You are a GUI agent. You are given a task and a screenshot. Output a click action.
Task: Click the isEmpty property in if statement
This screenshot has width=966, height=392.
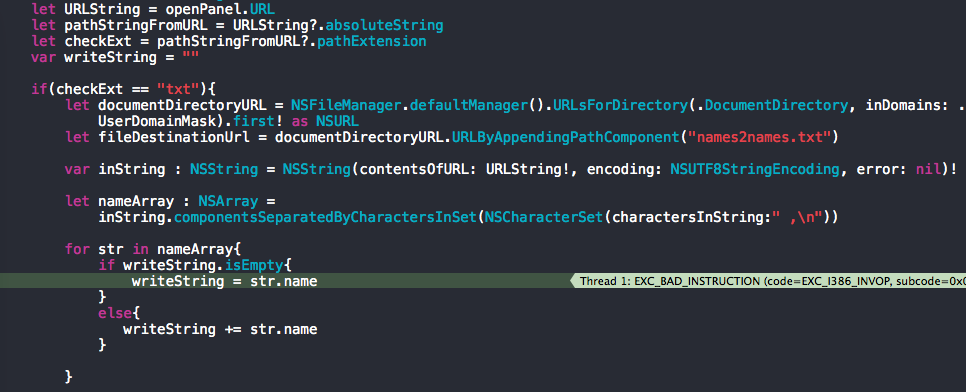pos(258,266)
